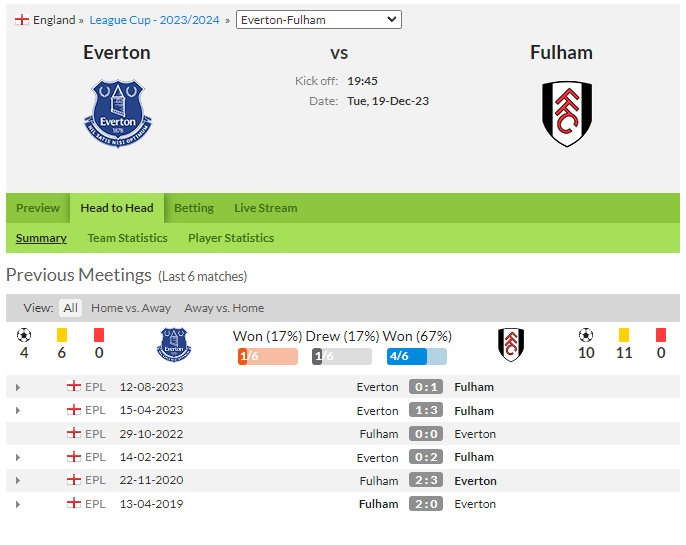This screenshot has width=686, height=545.
Task: Open the Team Statistics sub-tab
Action: pyautogui.click(x=127, y=238)
